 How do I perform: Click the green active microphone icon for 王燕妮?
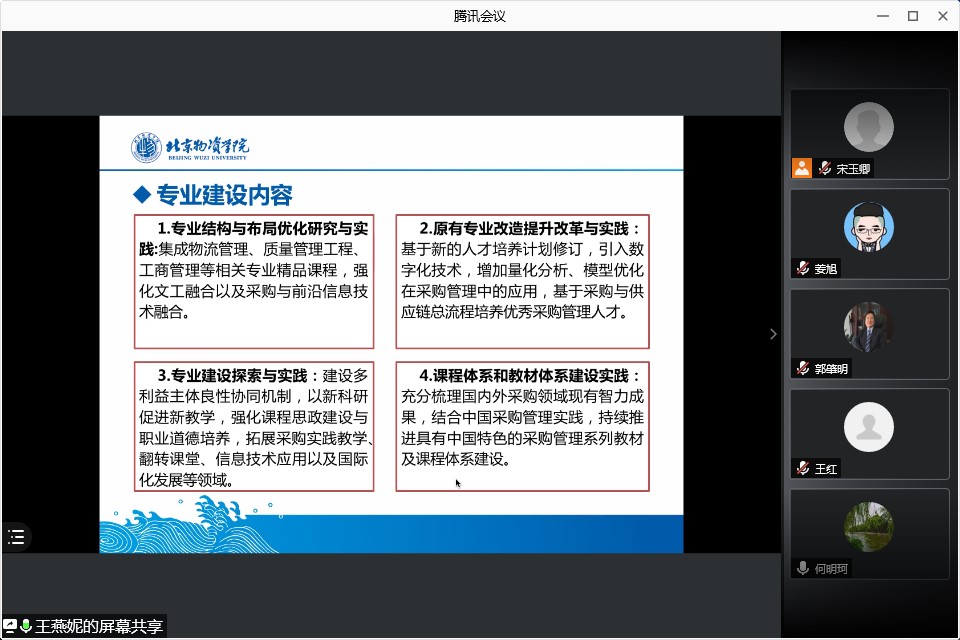(x=26, y=626)
